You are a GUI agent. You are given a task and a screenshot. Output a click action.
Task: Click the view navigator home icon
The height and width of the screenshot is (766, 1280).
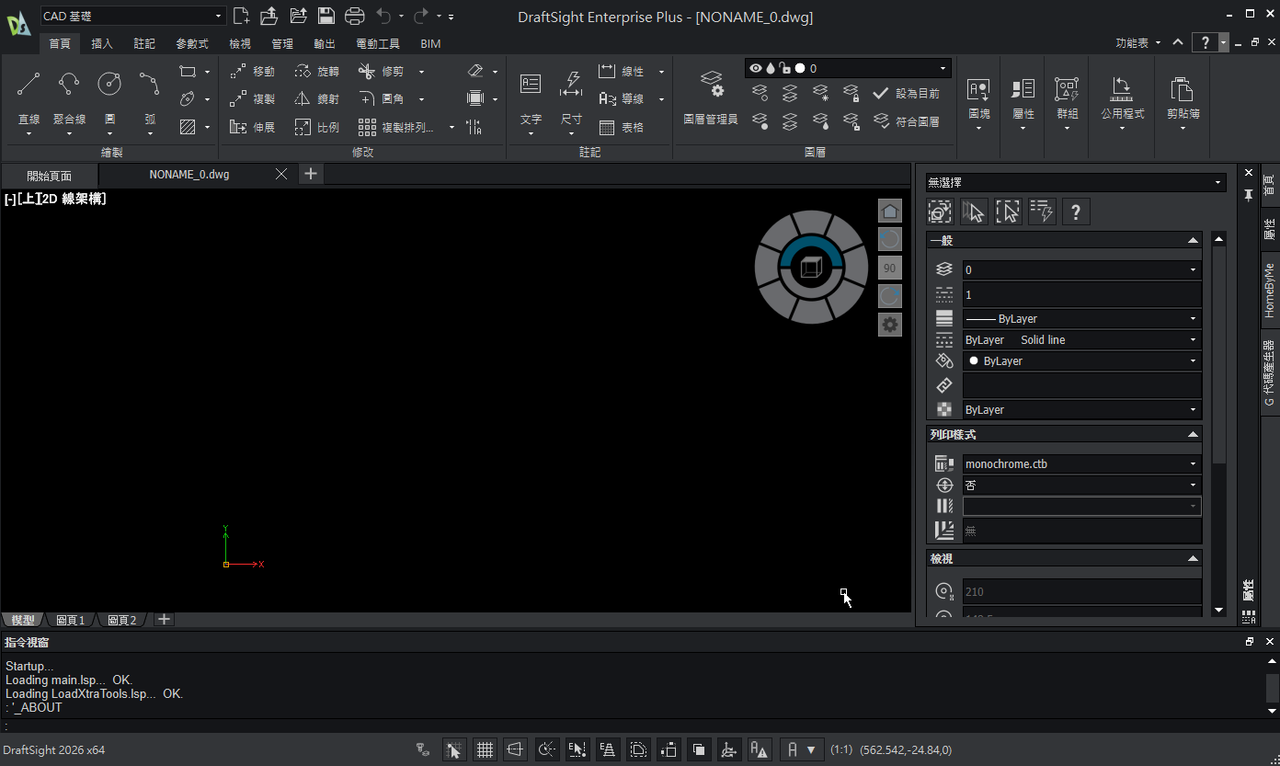coord(890,211)
